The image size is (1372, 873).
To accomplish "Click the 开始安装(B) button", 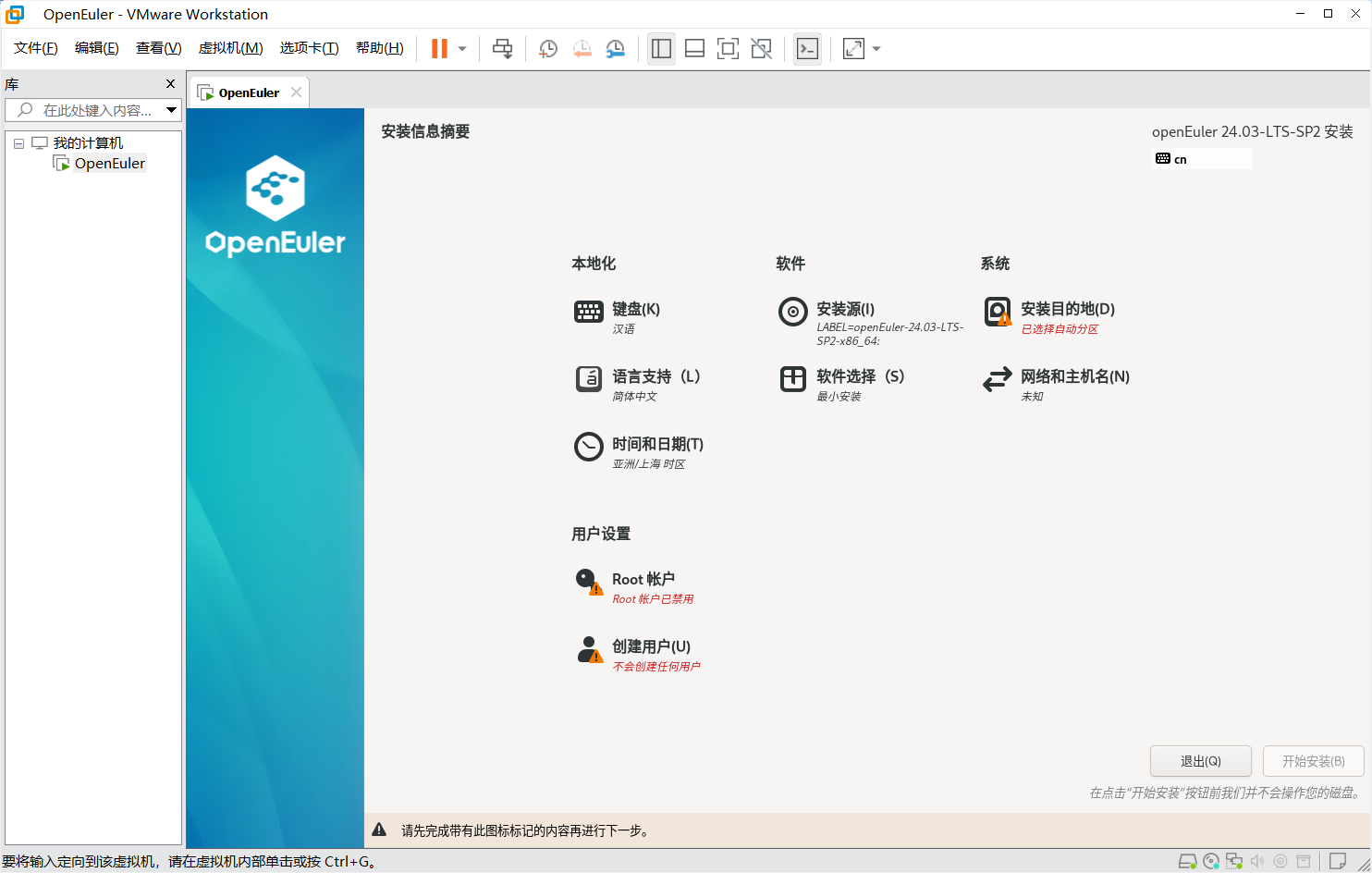I will 1313,761.
